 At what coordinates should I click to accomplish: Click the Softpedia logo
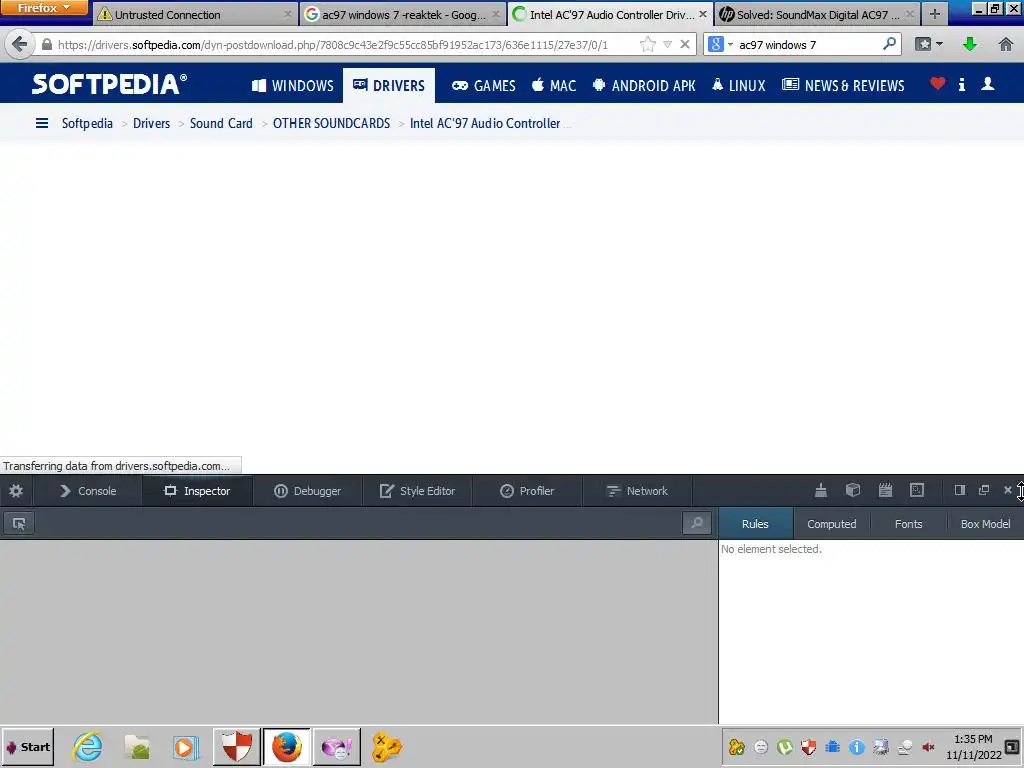(x=109, y=84)
